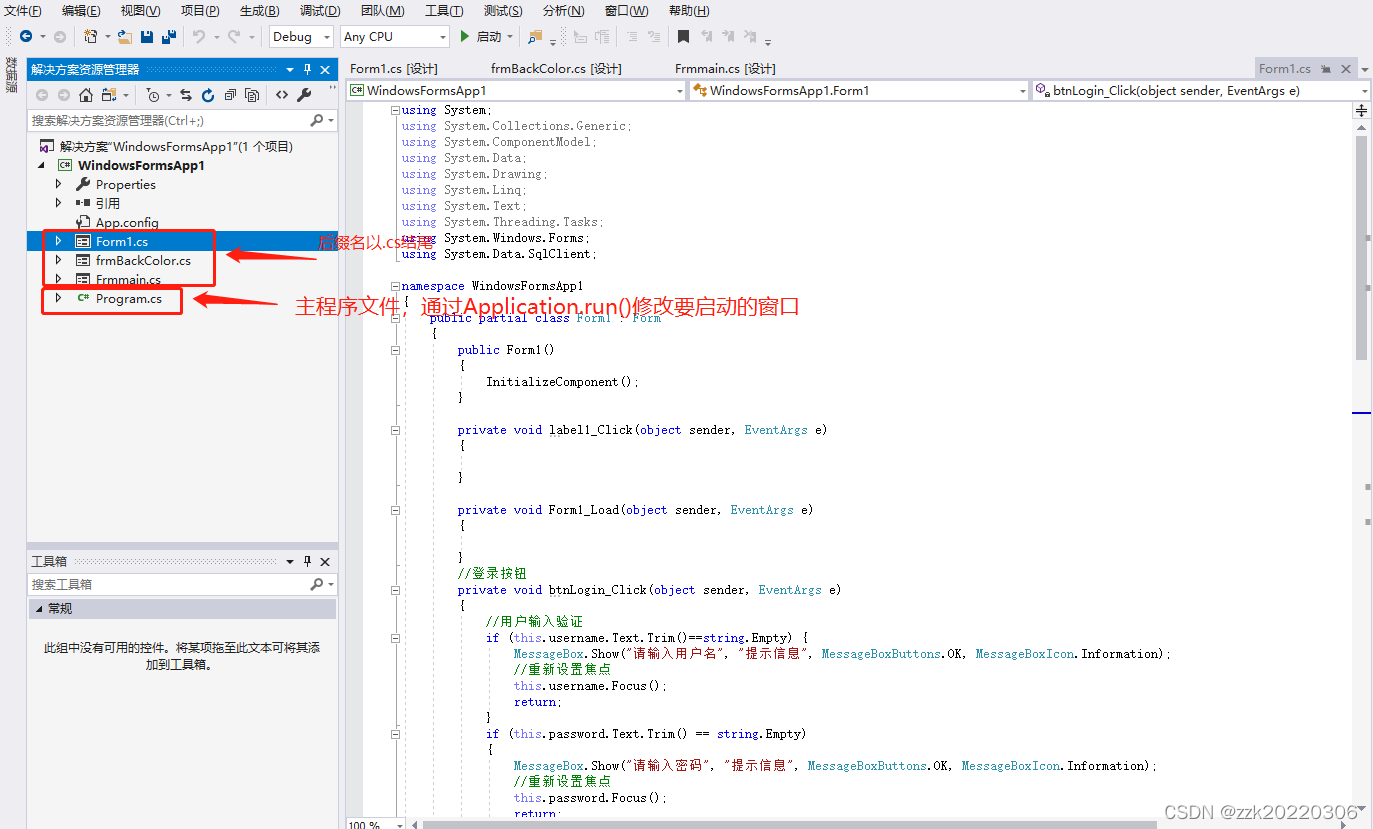This screenshot has width=1373, height=829.
Task: Toggle pin on Toolbox panel
Action: pyautogui.click(x=307, y=561)
